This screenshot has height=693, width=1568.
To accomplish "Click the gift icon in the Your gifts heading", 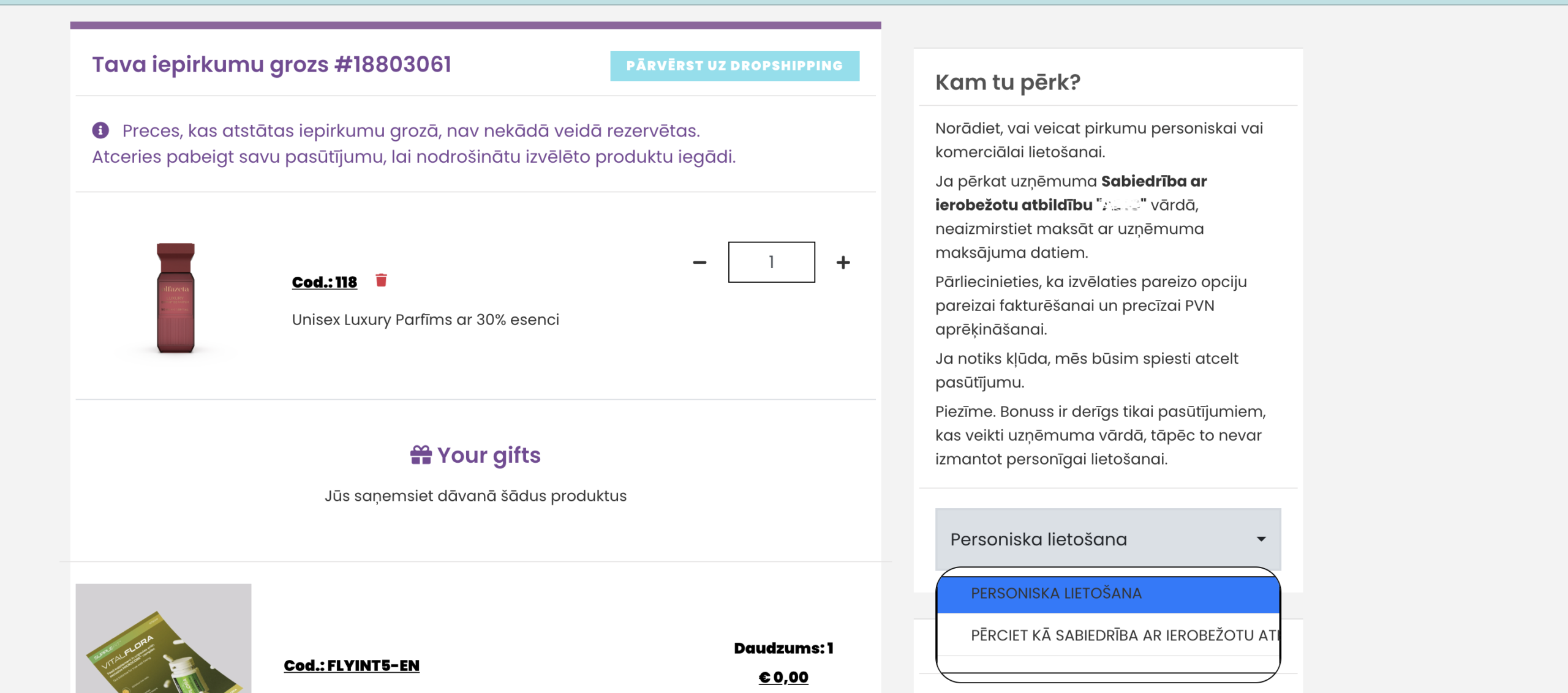I will click(420, 454).
